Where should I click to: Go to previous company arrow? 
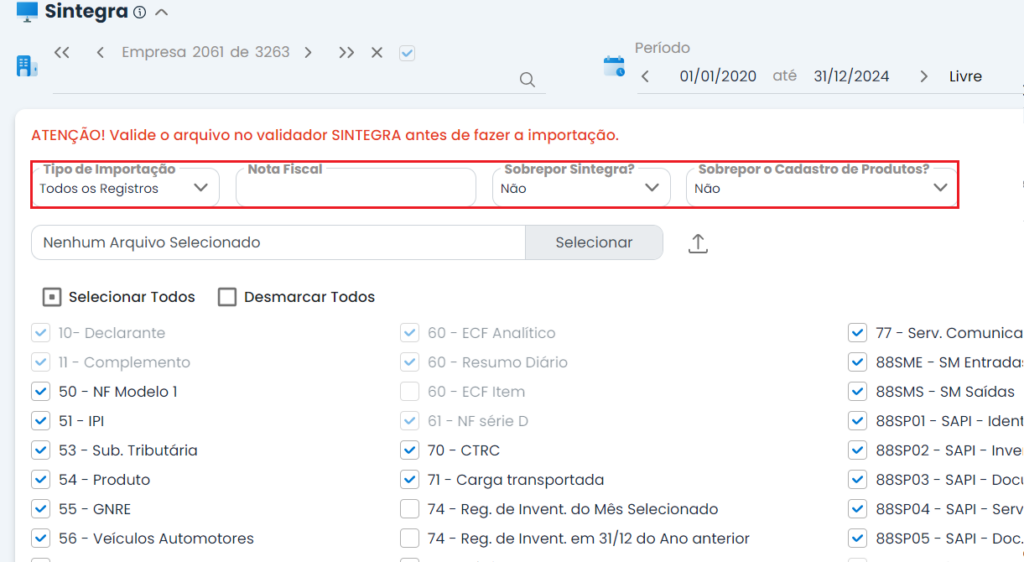click(x=100, y=52)
